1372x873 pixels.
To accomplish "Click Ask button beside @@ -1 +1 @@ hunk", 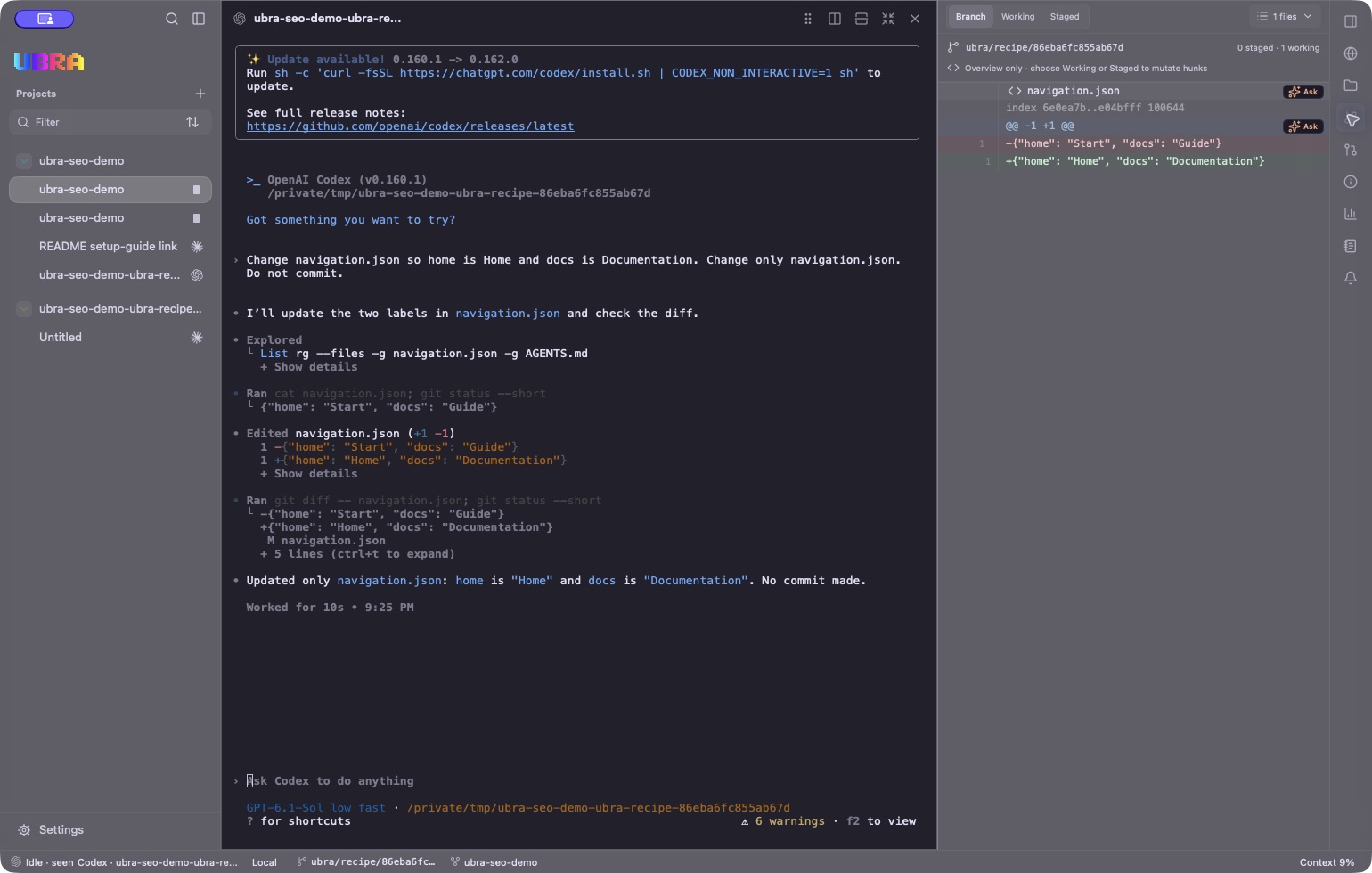I will pyautogui.click(x=1303, y=126).
